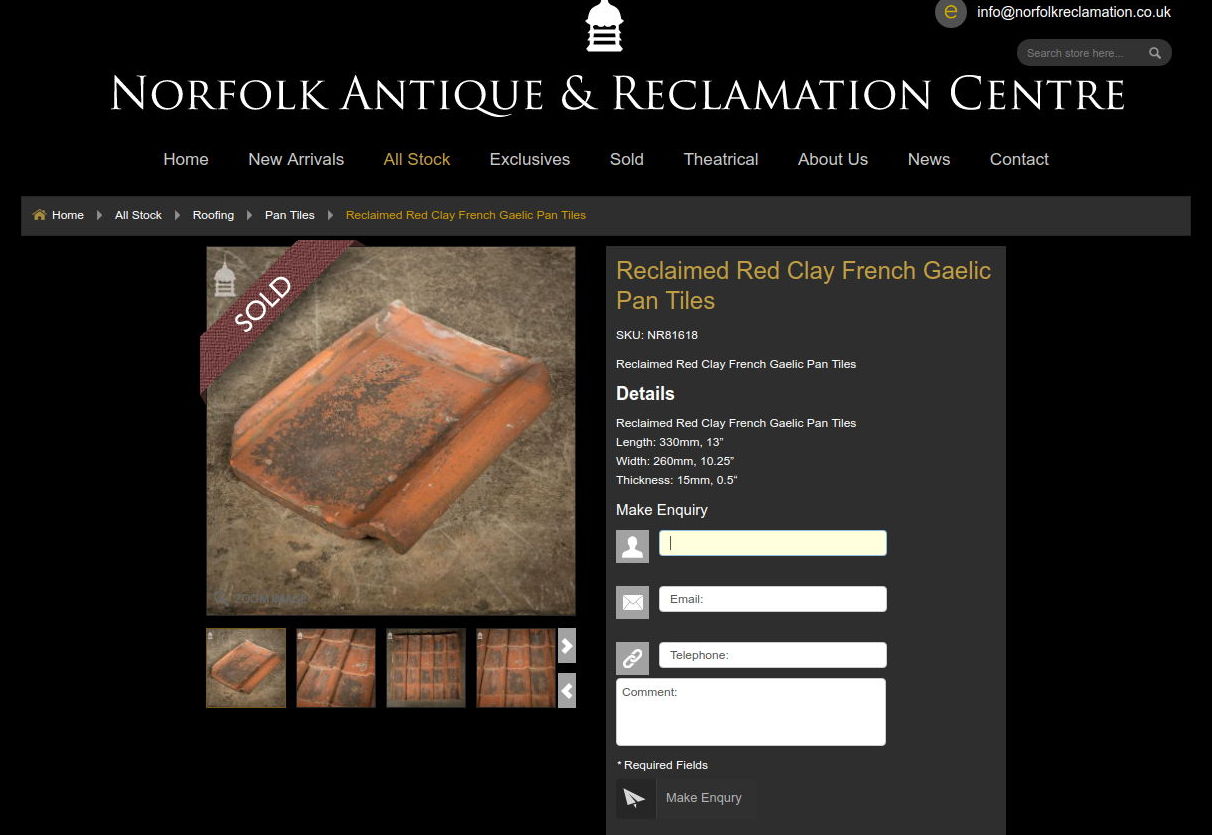This screenshot has width=1212, height=835.
Task: Click into the Email input field
Action: pos(773,599)
